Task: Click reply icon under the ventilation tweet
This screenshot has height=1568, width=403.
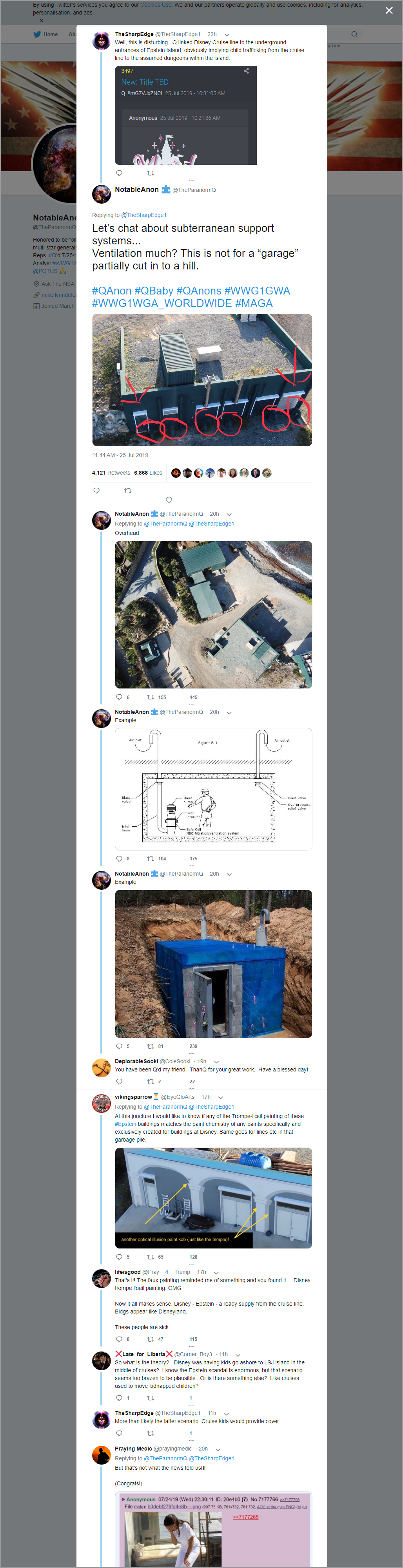Action: point(96,491)
